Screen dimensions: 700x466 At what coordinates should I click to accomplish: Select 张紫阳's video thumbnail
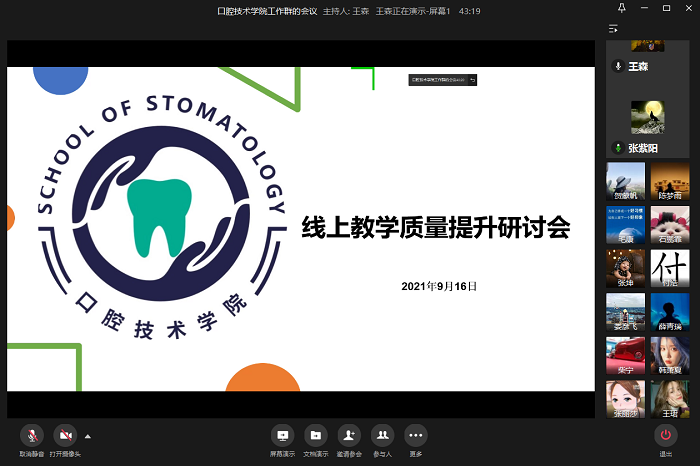(x=649, y=117)
